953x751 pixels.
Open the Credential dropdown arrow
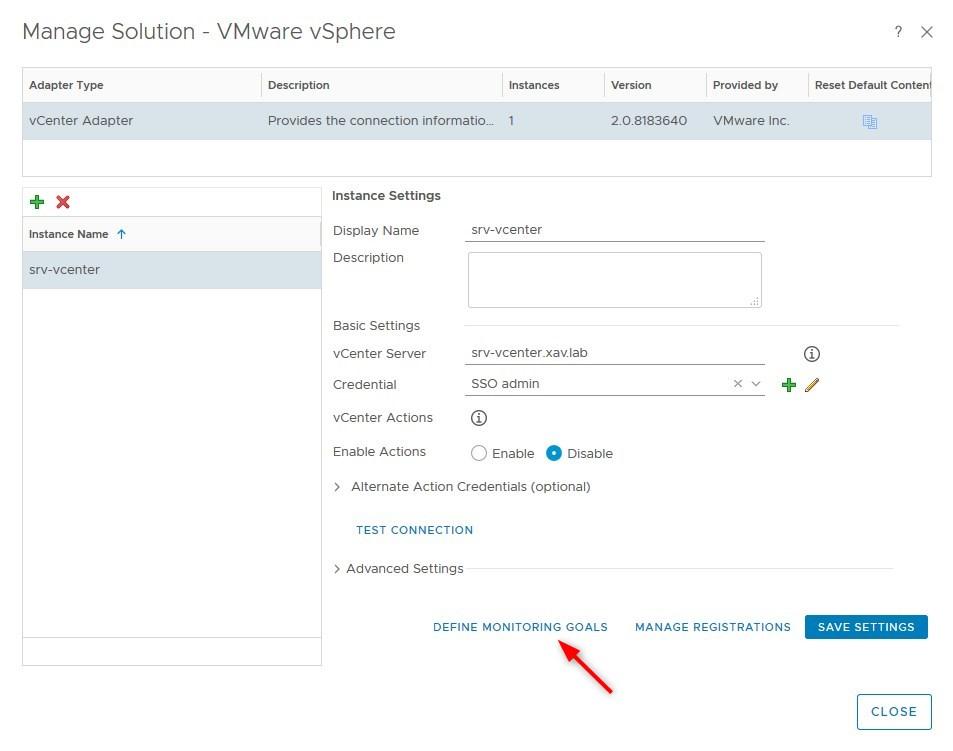(x=755, y=383)
